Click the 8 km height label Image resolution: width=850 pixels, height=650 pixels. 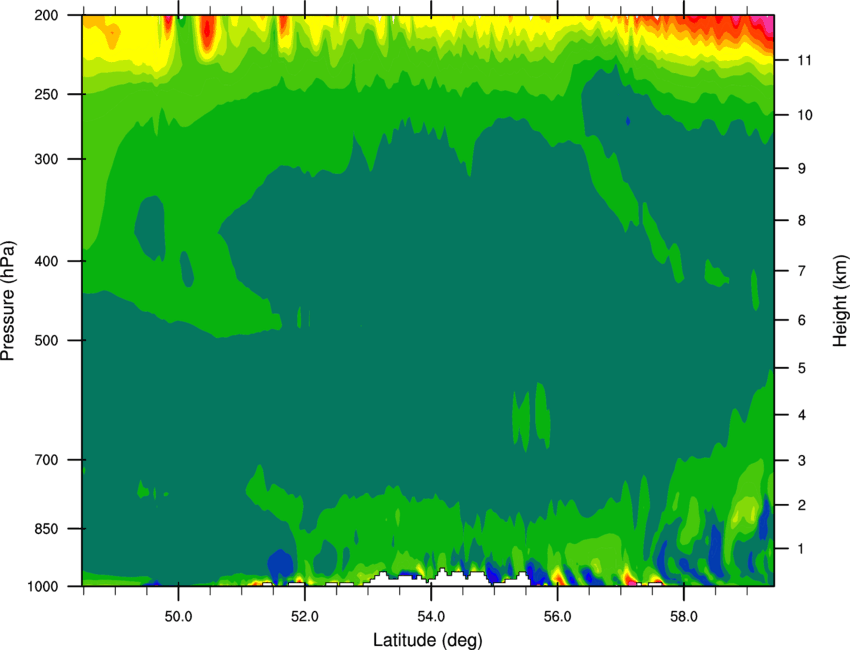(802, 221)
